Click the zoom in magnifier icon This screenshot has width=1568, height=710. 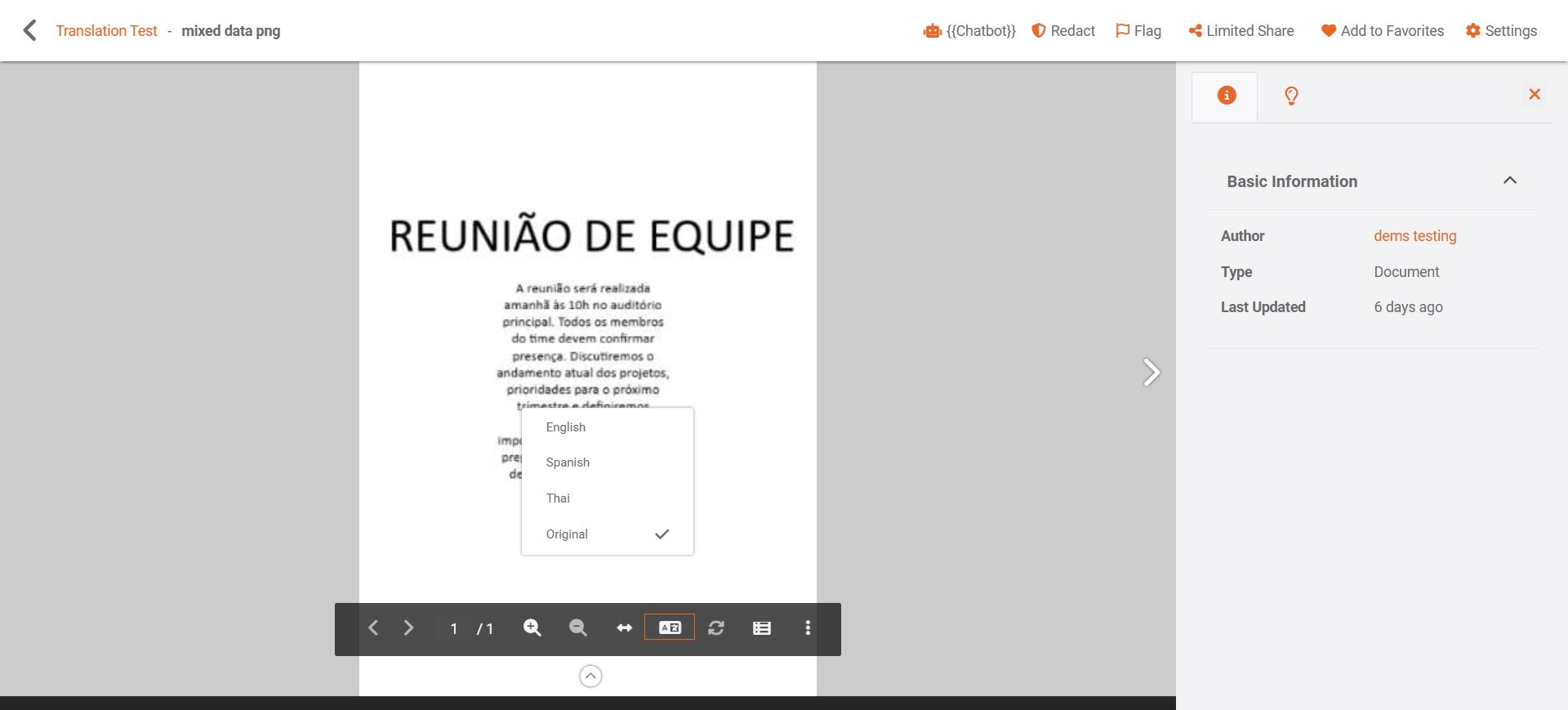coord(532,627)
